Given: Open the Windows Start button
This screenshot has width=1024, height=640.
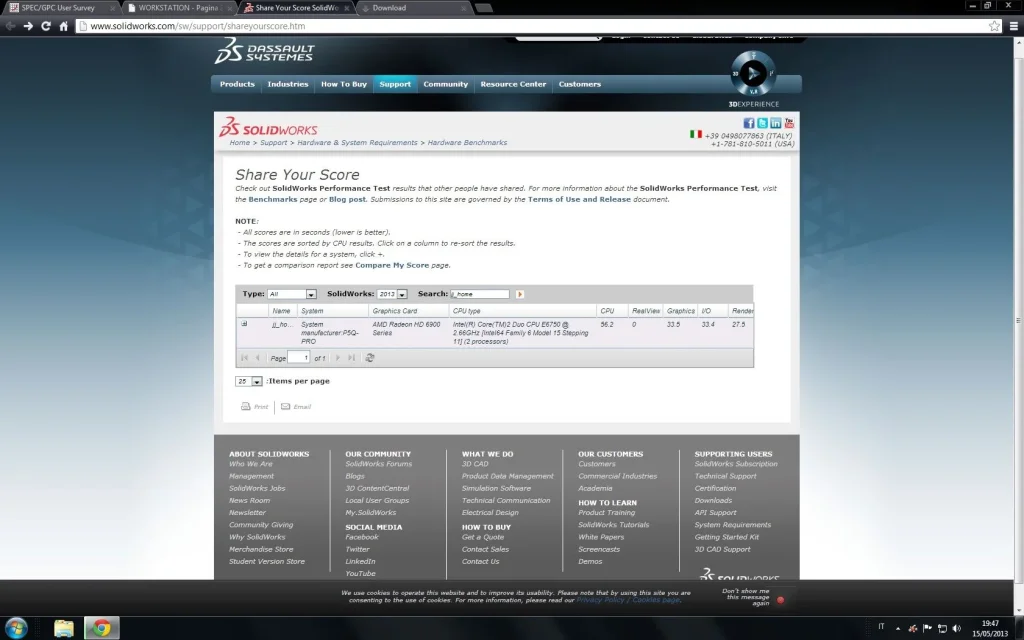Looking at the screenshot, I should tap(16, 628).
